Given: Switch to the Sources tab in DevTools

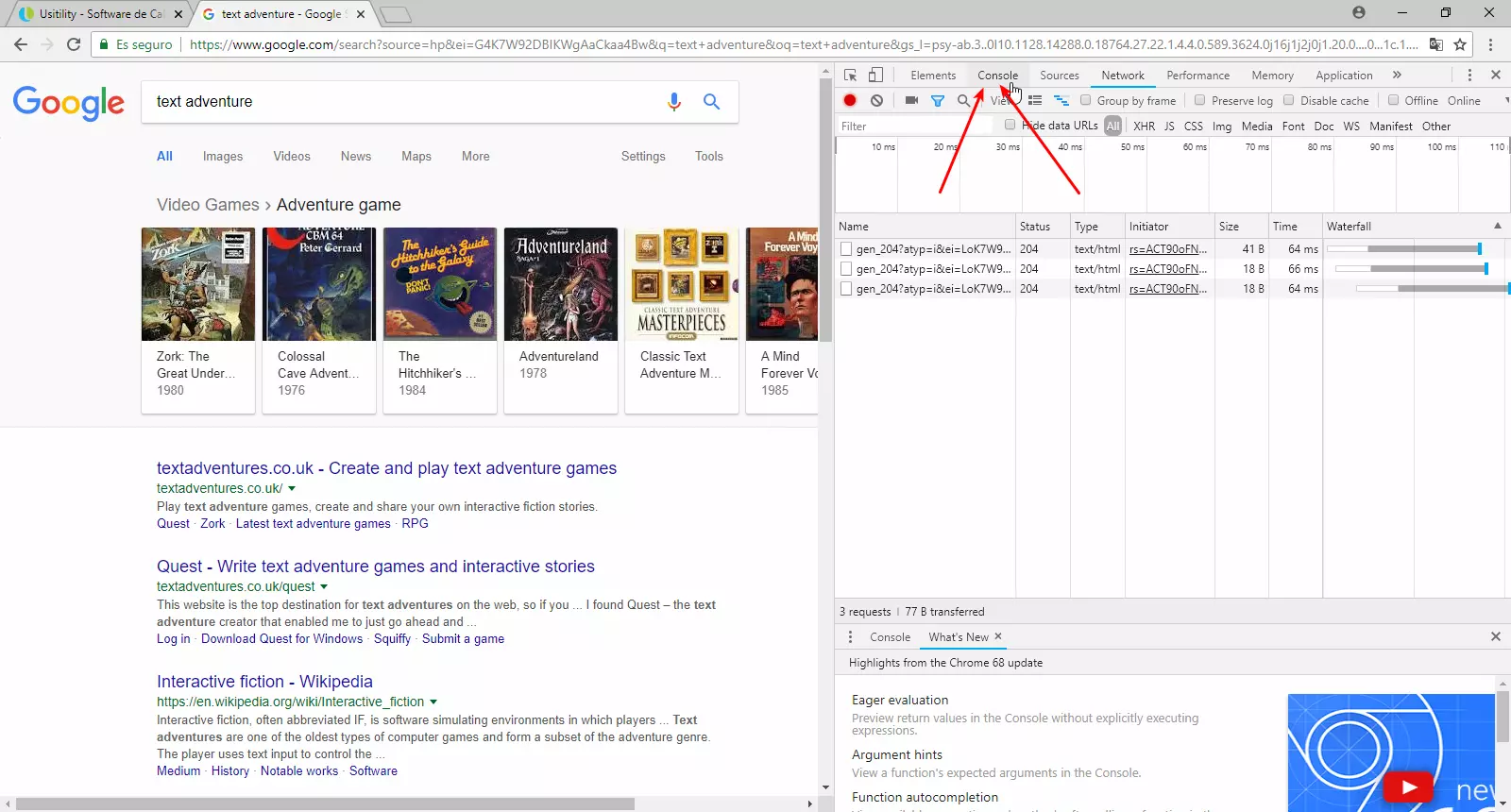Looking at the screenshot, I should [1059, 76].
